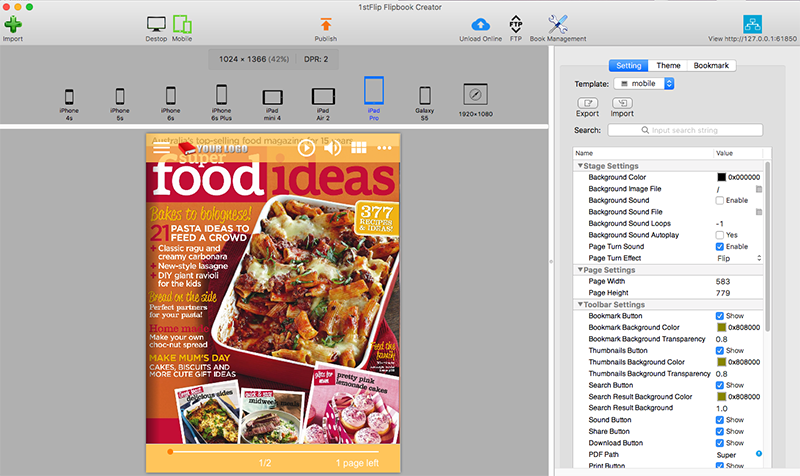The height and width of the screenshot is (476, 800).
Task: Click the settings Search input field
Action: point(685,130)
